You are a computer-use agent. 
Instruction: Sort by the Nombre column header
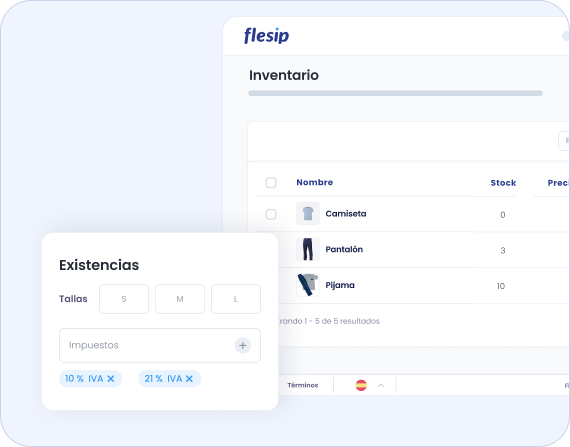tap(315, 182)
